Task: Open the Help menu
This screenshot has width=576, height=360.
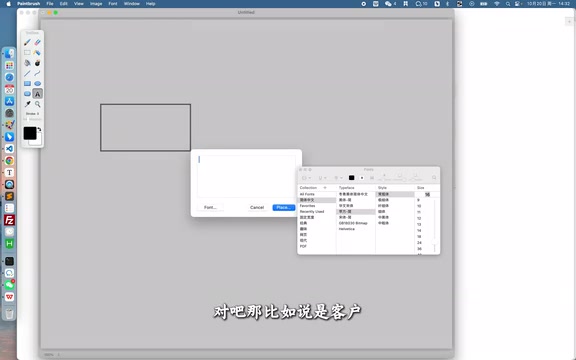Action: click(x=150, y=4)
